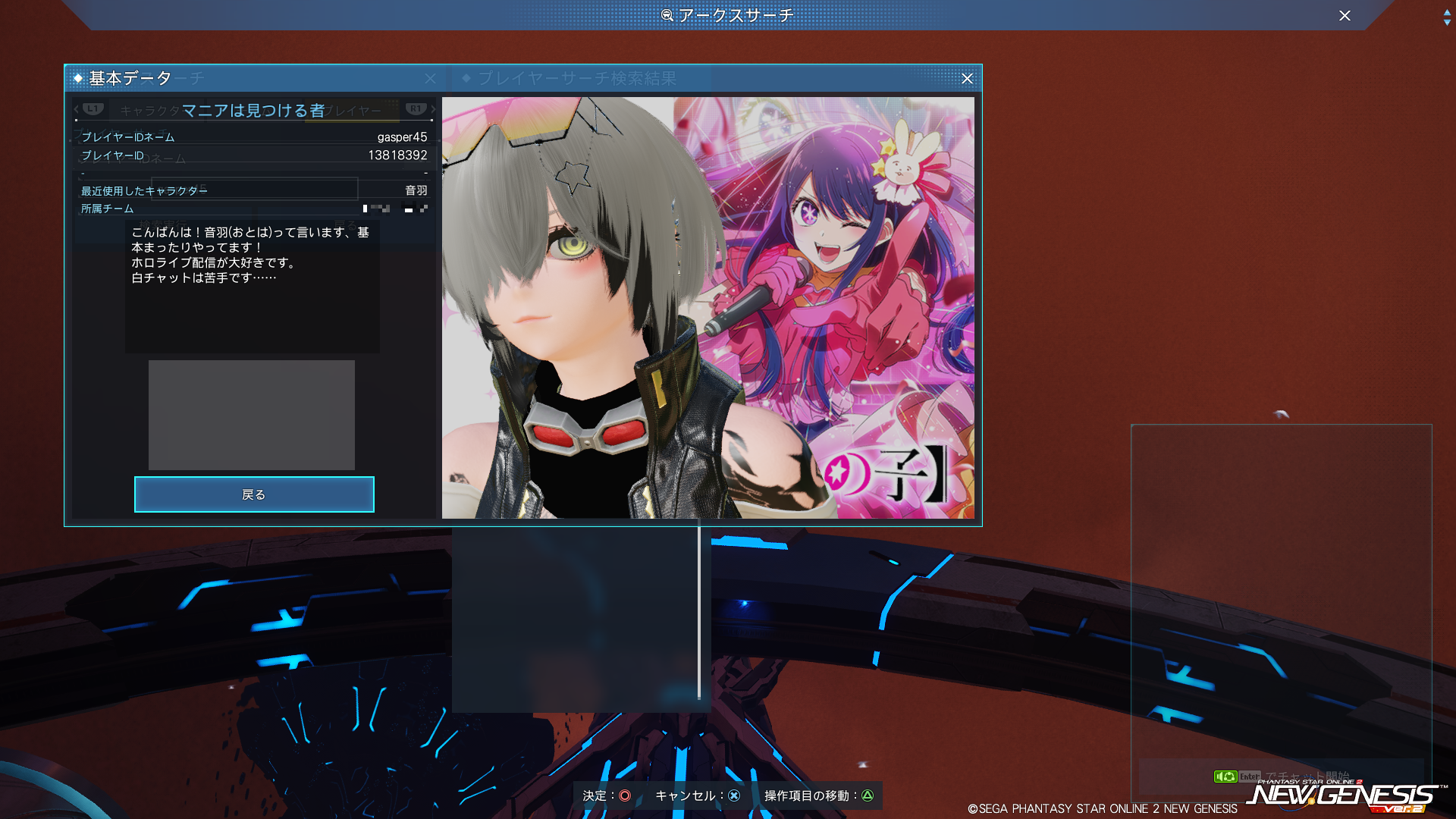Click the left chevron arrow beside L1
The width and height of the screenshot is (1456, 819).
[x=77, y=110]
